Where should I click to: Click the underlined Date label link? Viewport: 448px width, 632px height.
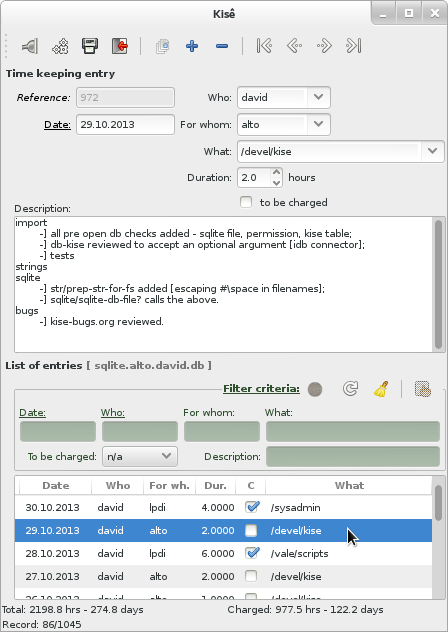pyautogui.click(x=57, y=125)
